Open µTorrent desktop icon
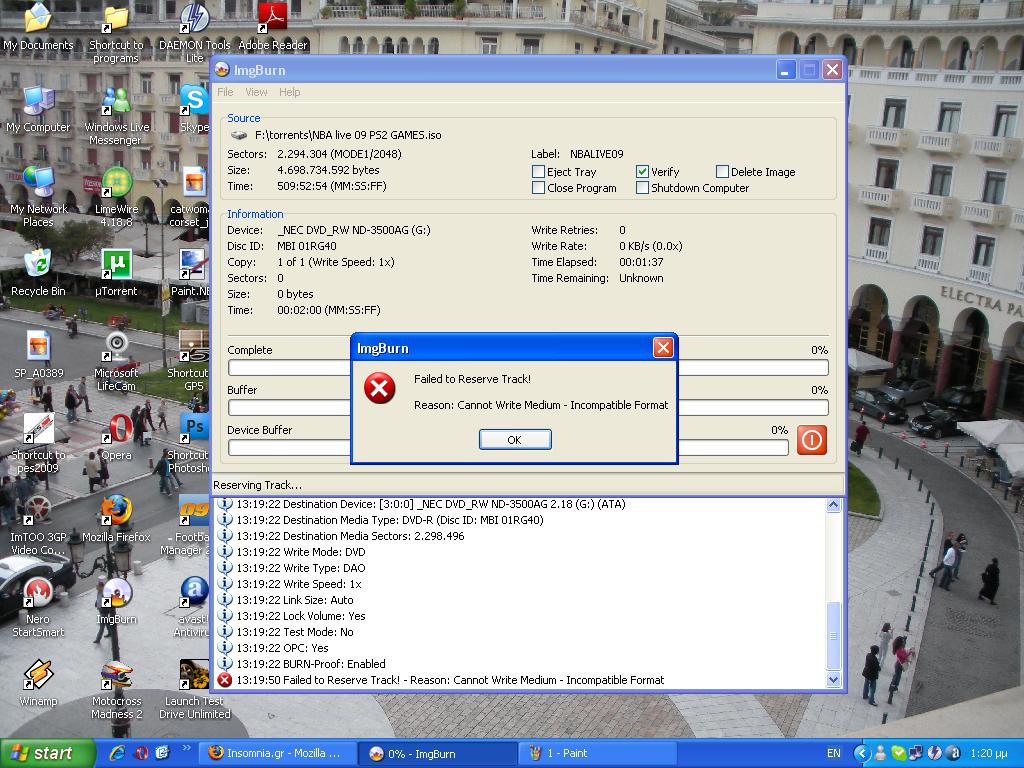This screenshot has height=768, width=1024. 116,273
